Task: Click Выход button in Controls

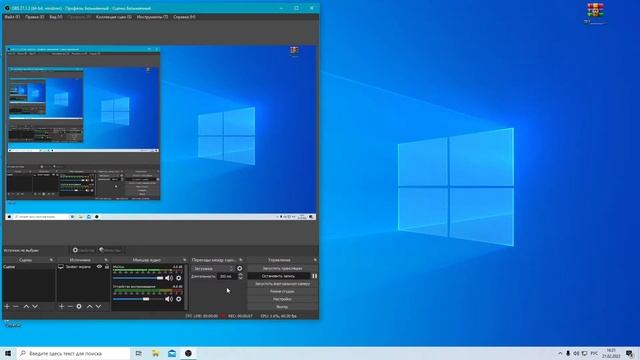Action: click(x=282, y=307)
